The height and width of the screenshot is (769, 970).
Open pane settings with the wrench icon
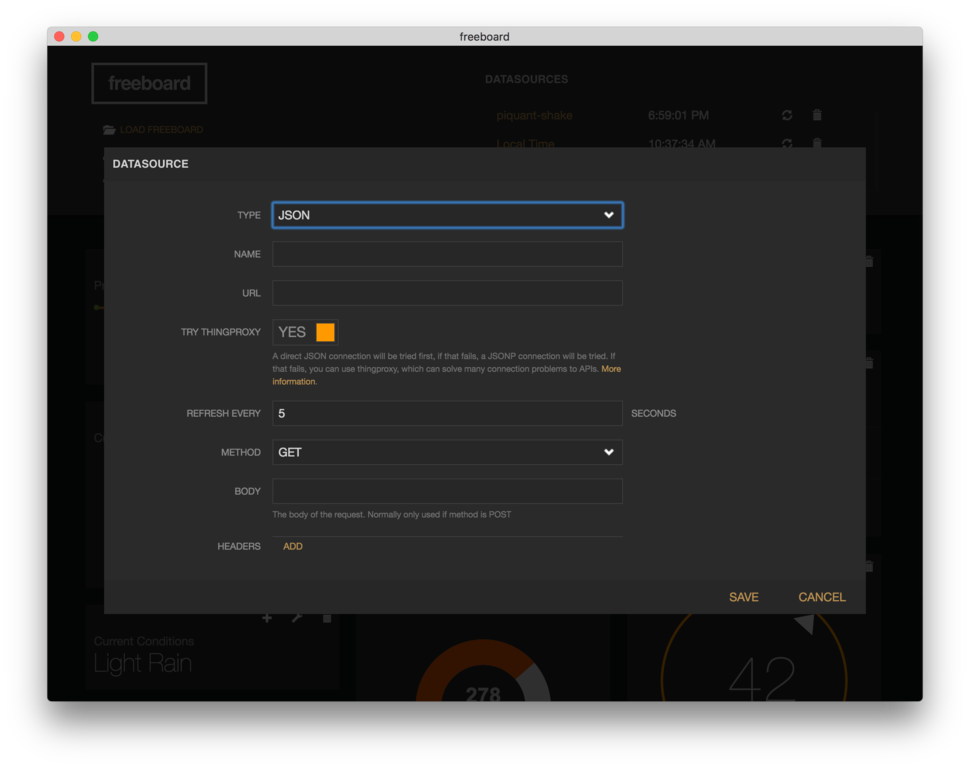(296, 618)
